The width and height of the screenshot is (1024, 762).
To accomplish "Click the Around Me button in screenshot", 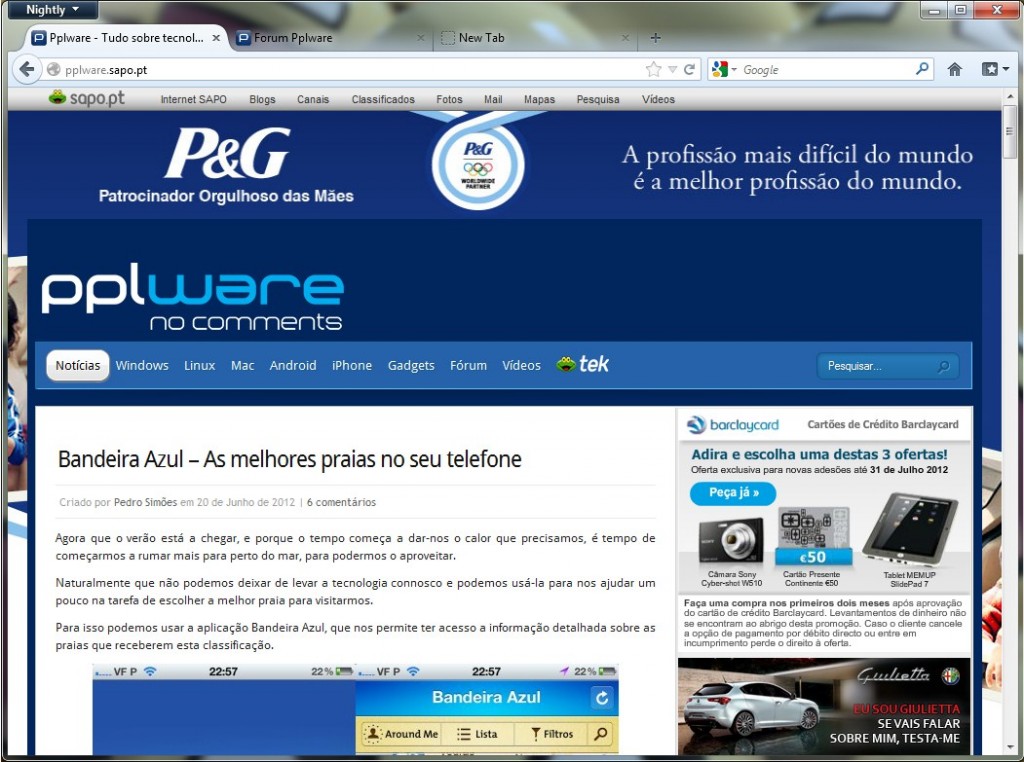I will tap(401, 734).
